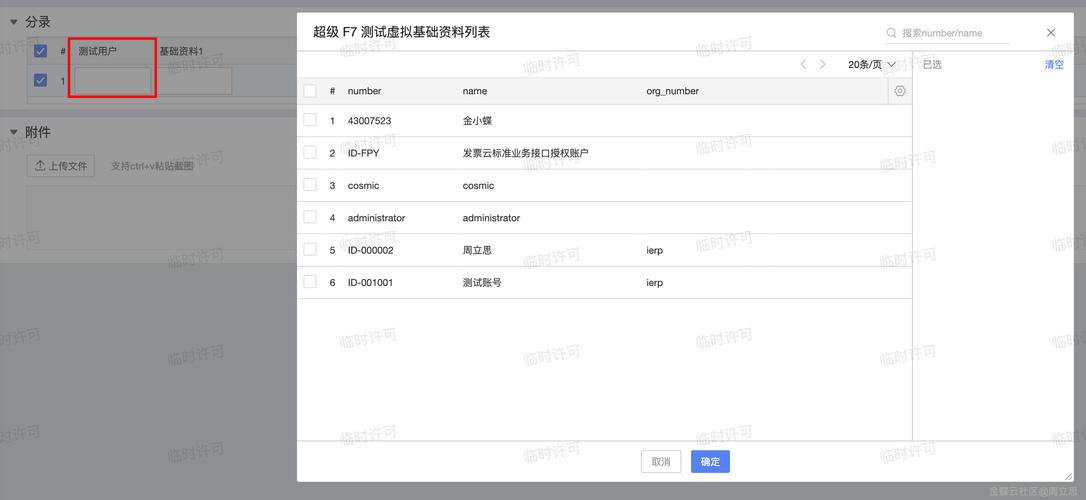Sort by the number column header
The height and width of the screenshot is (500, 1086).
tap(364, 91)
